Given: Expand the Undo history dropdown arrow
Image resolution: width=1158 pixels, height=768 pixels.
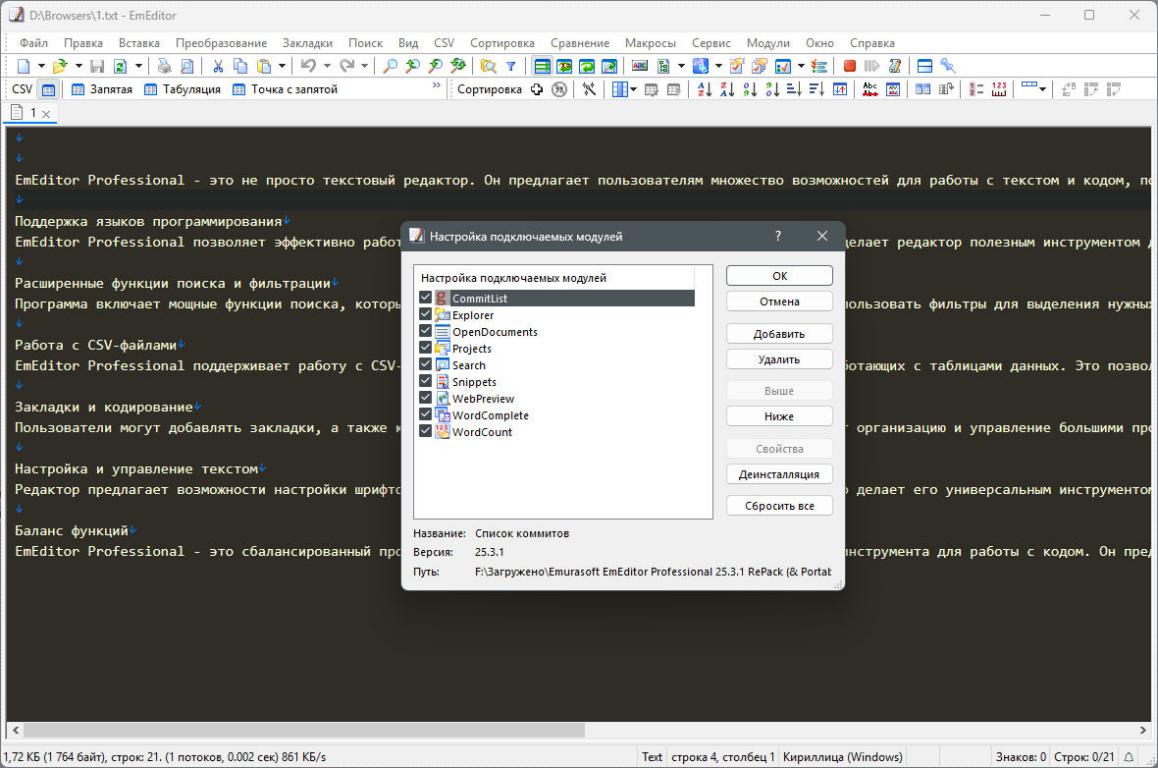Looking at the screenshot, I should pos(327,66).
